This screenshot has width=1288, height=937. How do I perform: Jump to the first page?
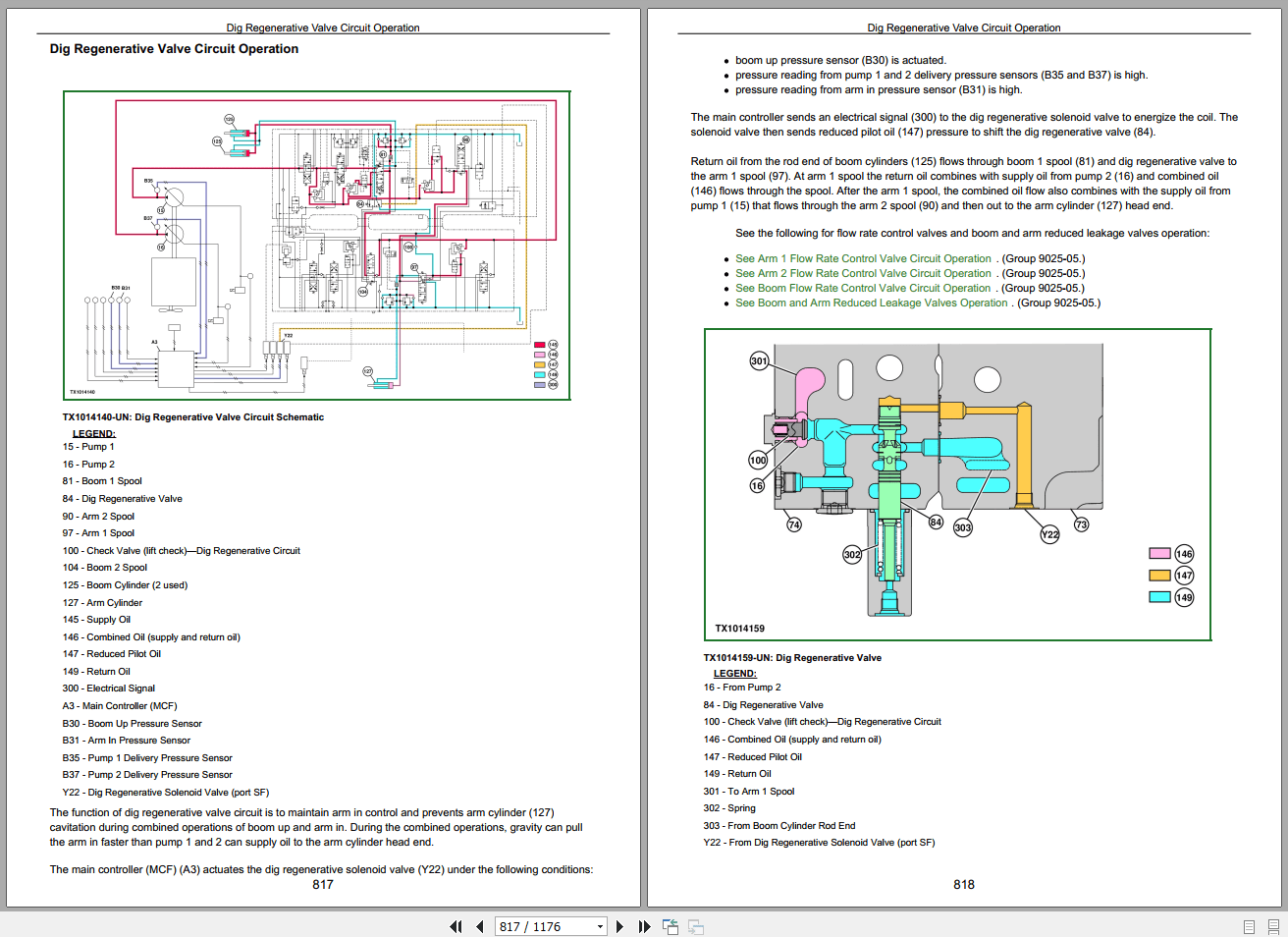tap(456, 926)
